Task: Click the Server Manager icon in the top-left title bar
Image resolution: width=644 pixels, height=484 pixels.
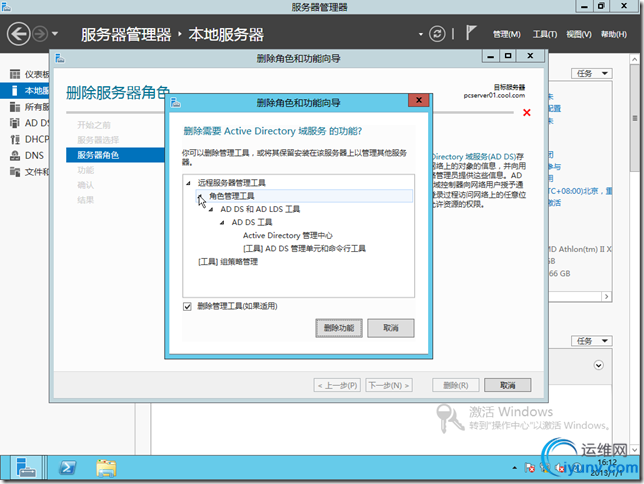Action: point(6,7)
